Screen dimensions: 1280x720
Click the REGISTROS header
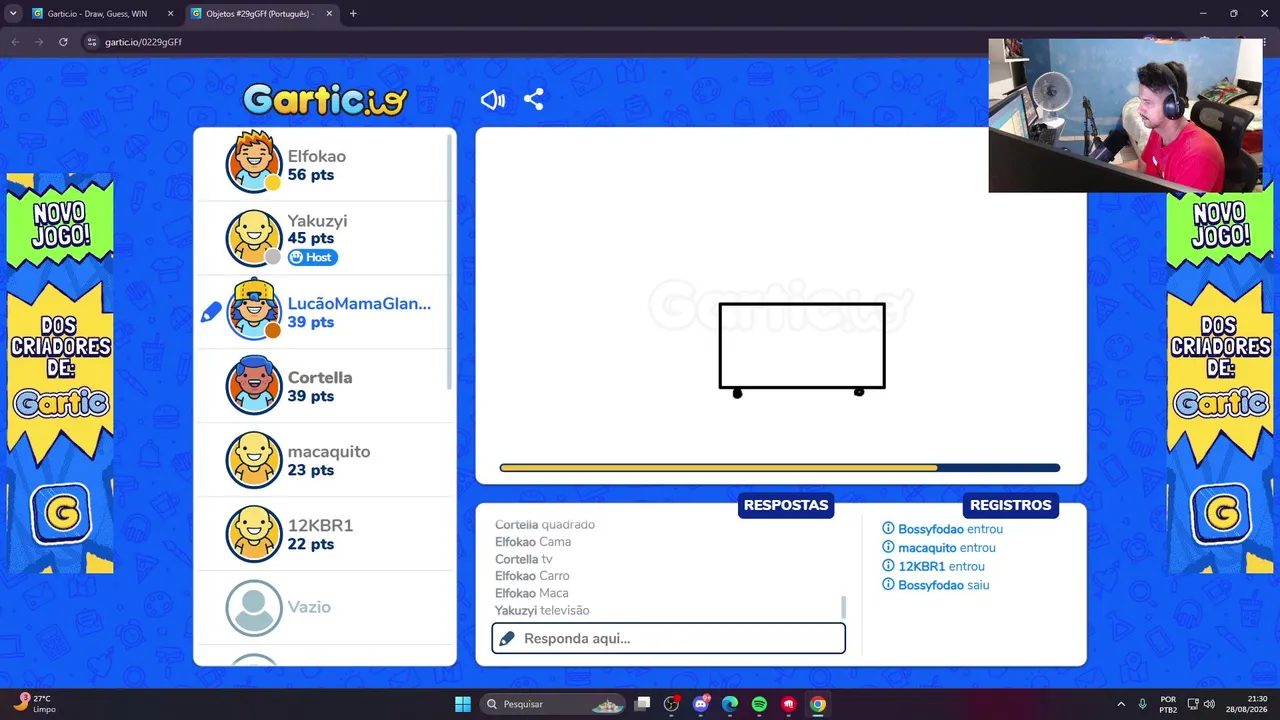(x=1010, y=505)
